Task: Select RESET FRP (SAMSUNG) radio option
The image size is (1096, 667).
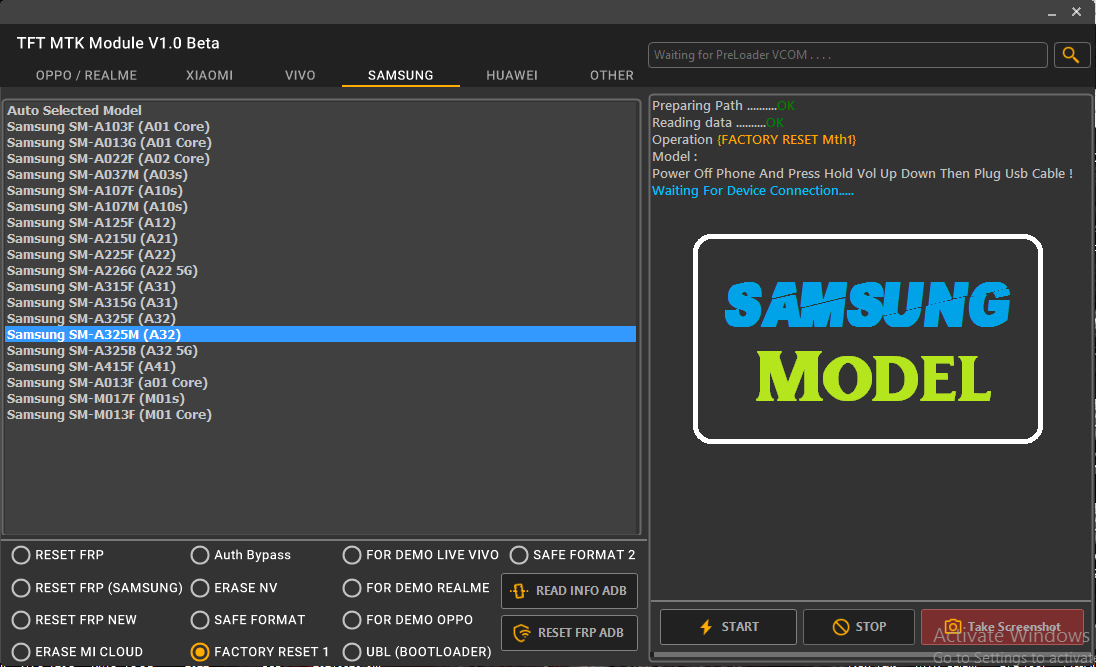Action: click(x=97, y=588)
